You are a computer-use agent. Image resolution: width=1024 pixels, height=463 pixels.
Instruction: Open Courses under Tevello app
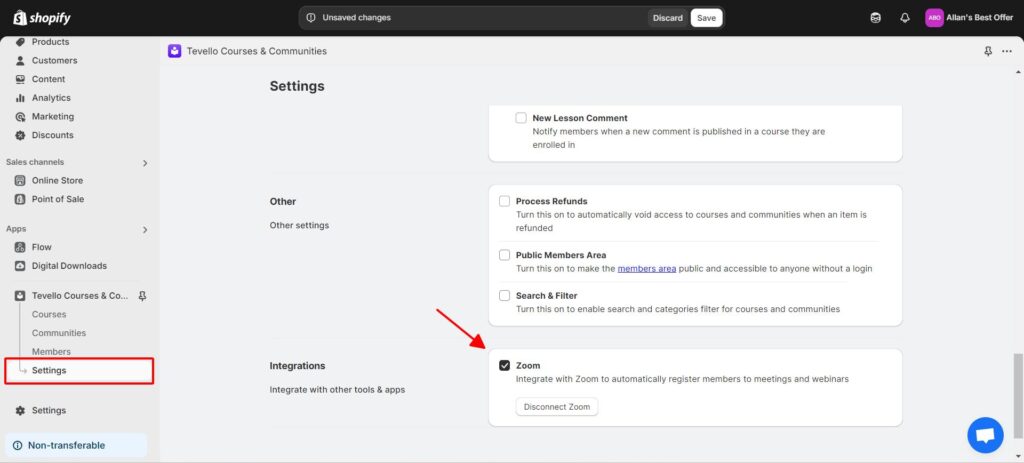point(49,314)
